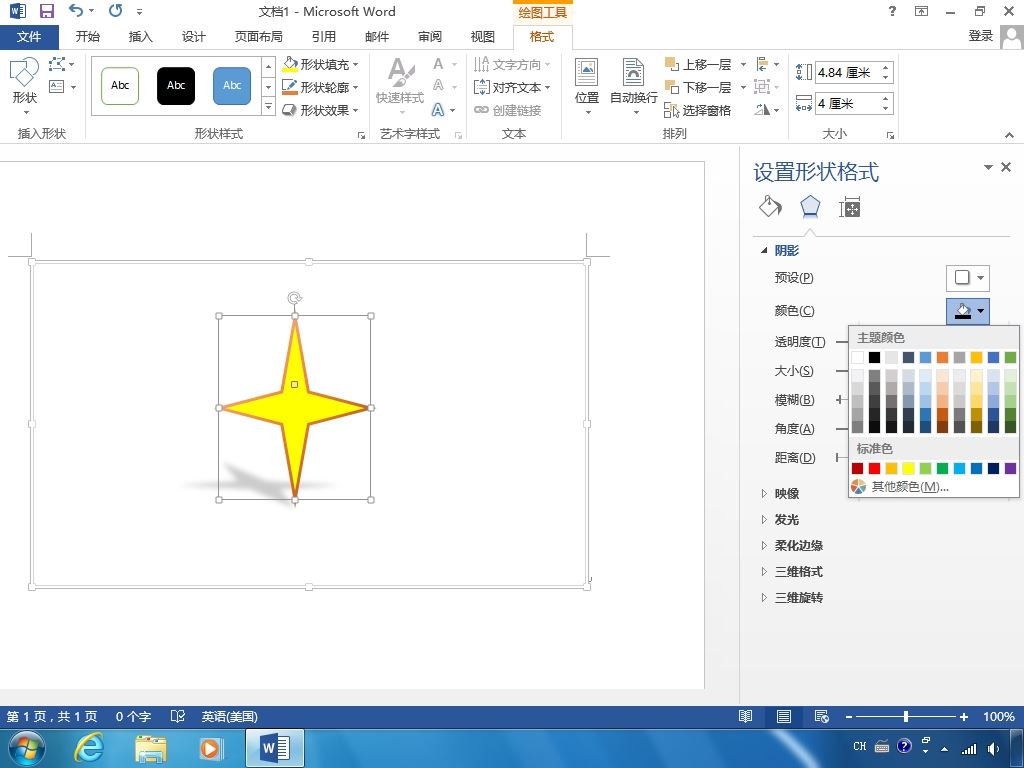The image size is (1024, 768).
Task: Click the 100% zoom level
Action: point(999,716)
